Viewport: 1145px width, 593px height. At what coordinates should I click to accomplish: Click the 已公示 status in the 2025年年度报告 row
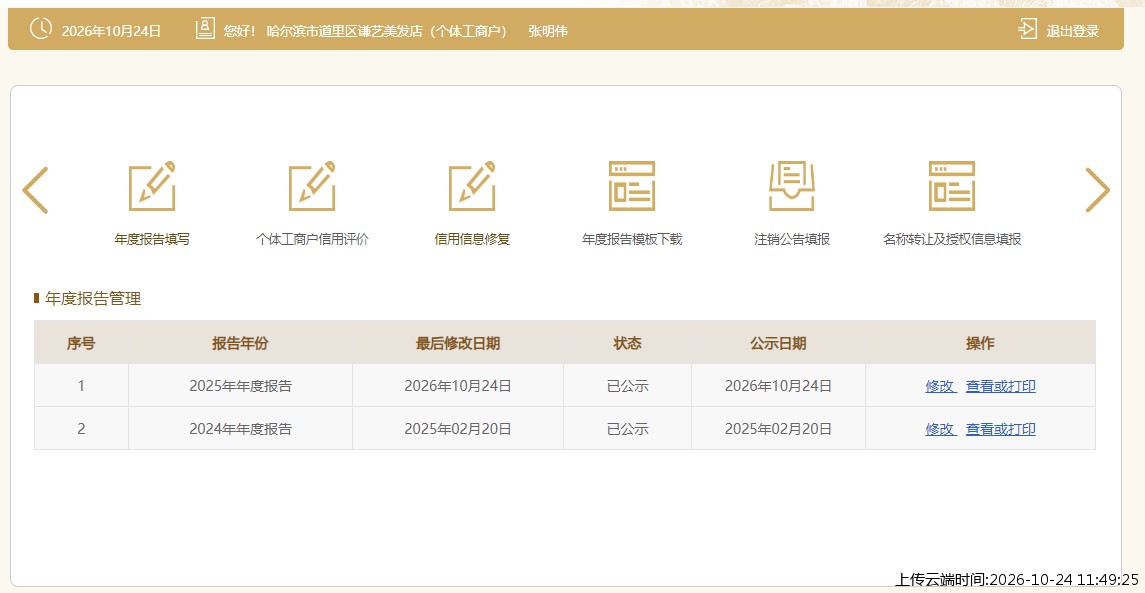tap(627, 386)
